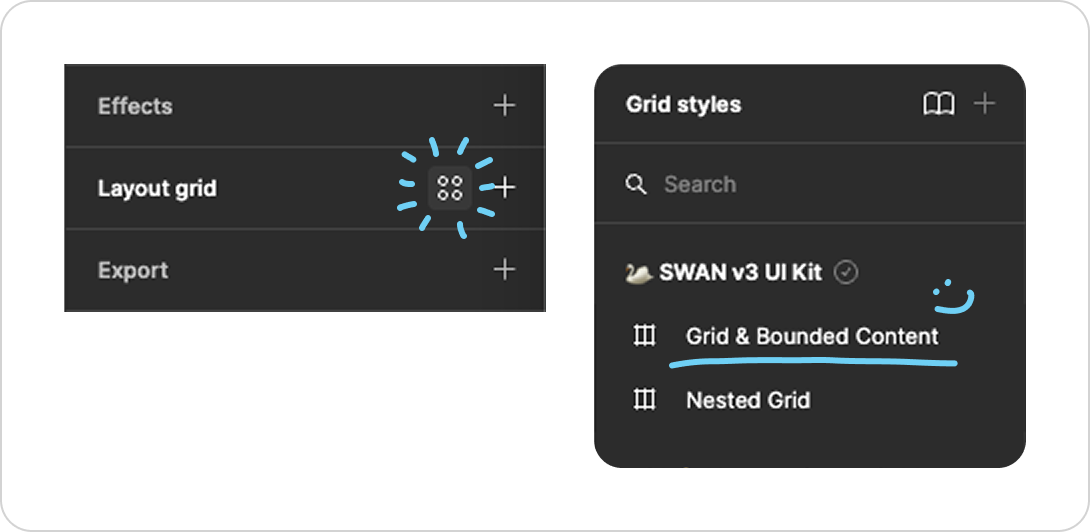Focus the Search field in Grid styles
This screenshot has height=532, width=1090.
tap(810, 184)
